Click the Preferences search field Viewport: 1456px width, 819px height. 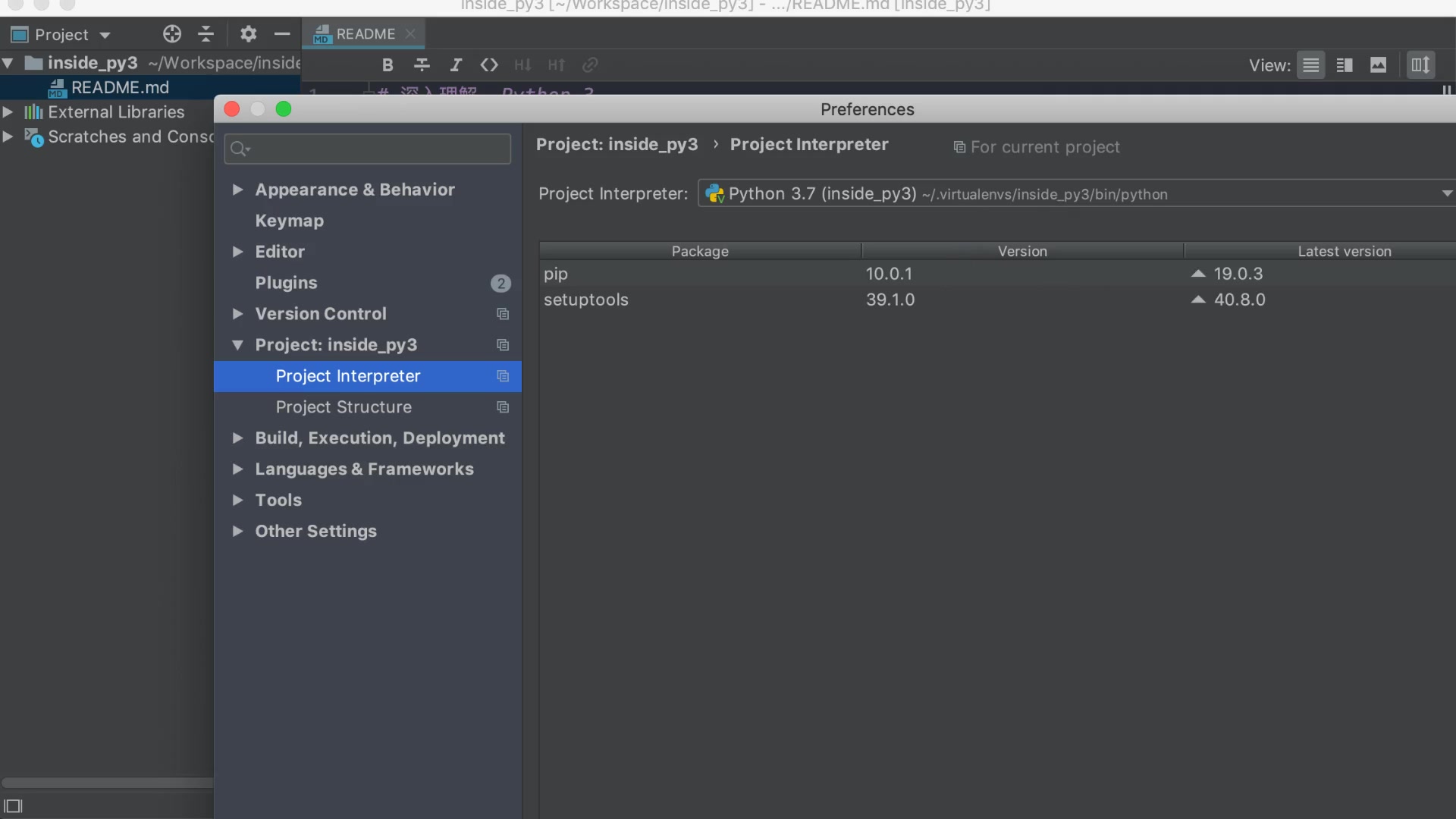[368, 149]
